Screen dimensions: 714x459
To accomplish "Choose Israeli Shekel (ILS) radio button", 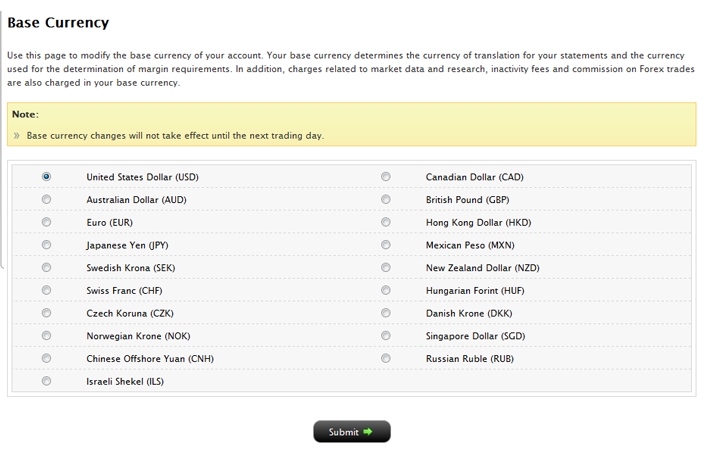I will click(x=47, y=381).
